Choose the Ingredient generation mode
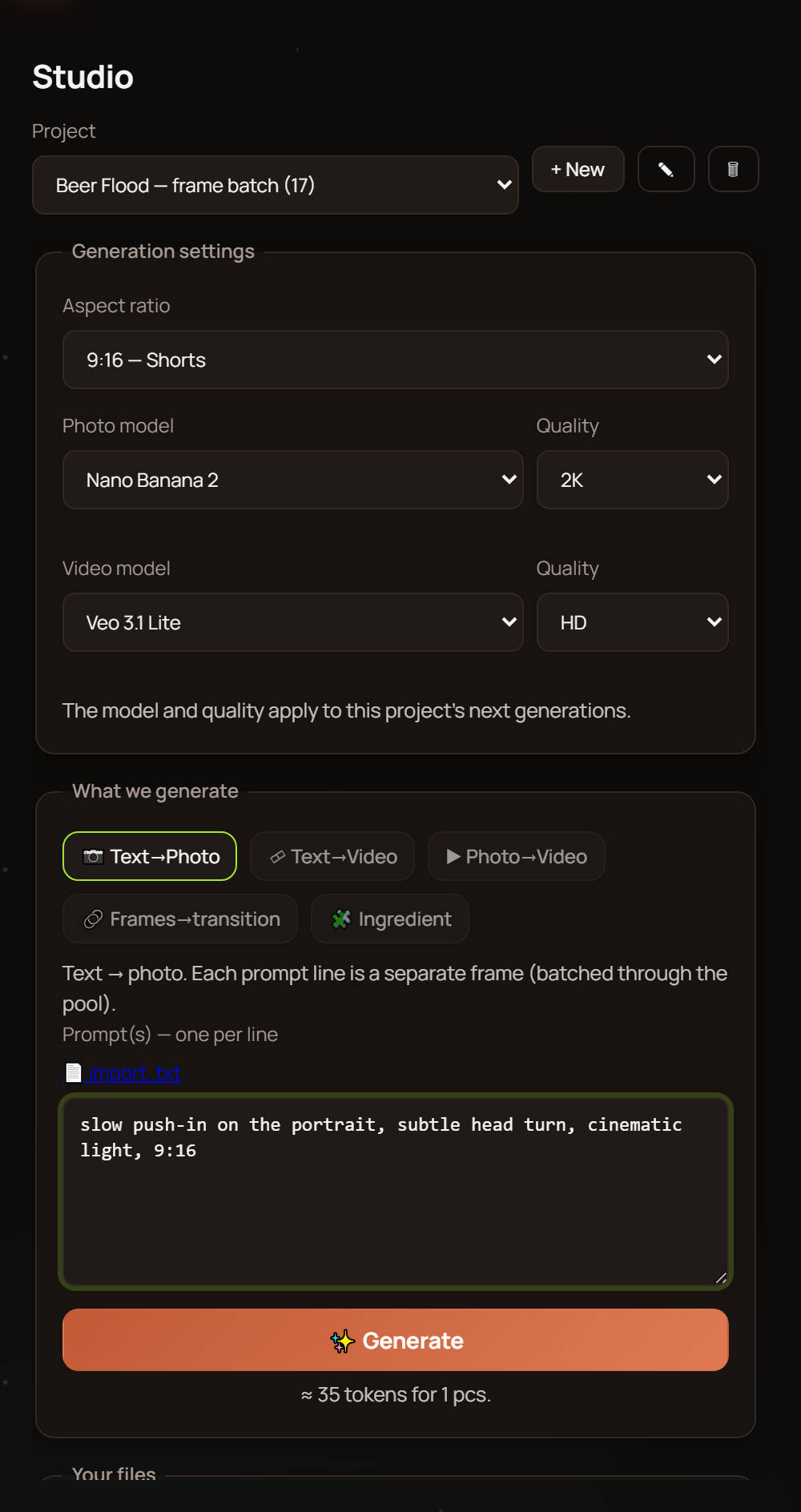This screenshot has height=1512, width=801. point(390,919)
